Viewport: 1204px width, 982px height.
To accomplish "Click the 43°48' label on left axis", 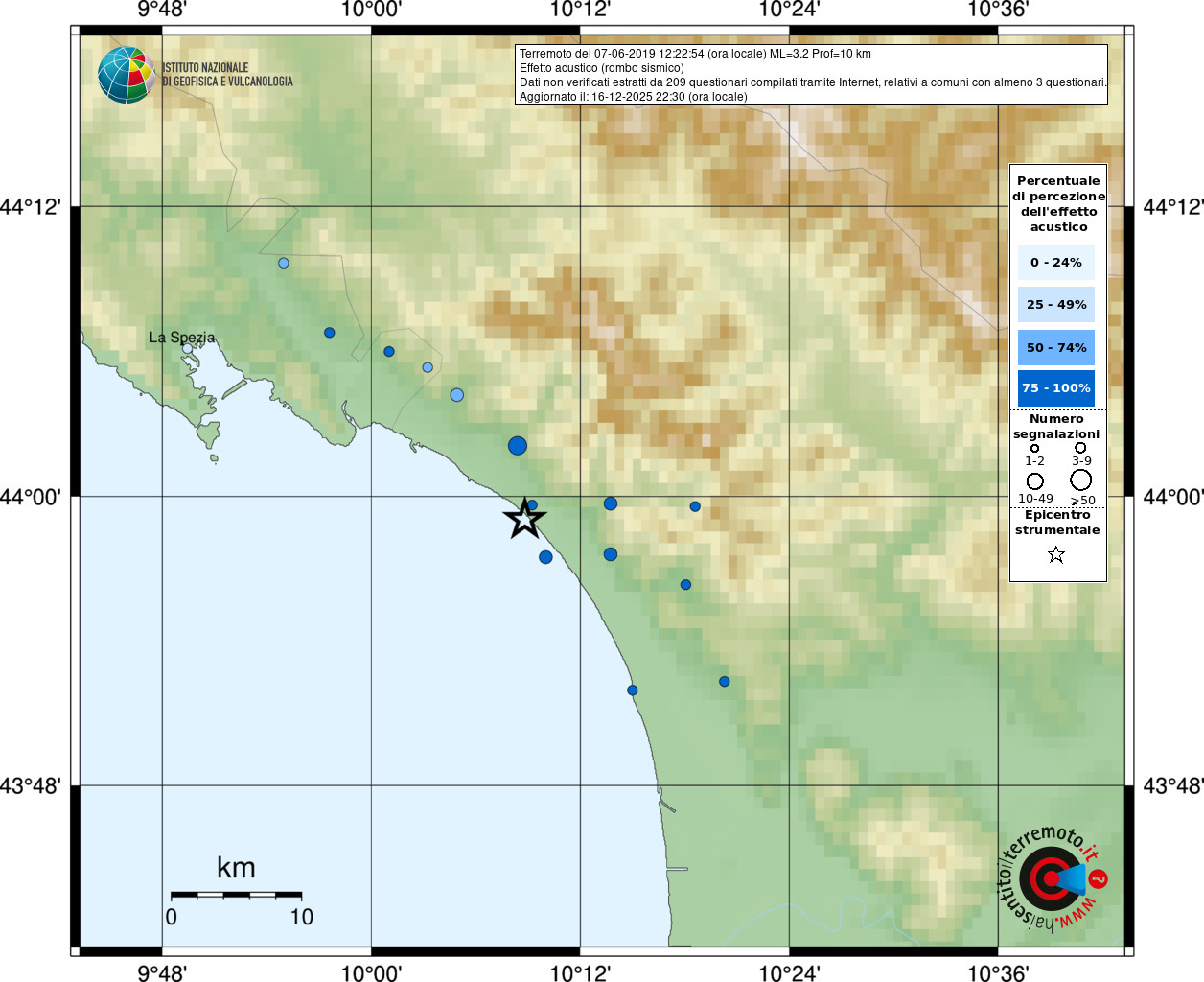I will 30,786.
